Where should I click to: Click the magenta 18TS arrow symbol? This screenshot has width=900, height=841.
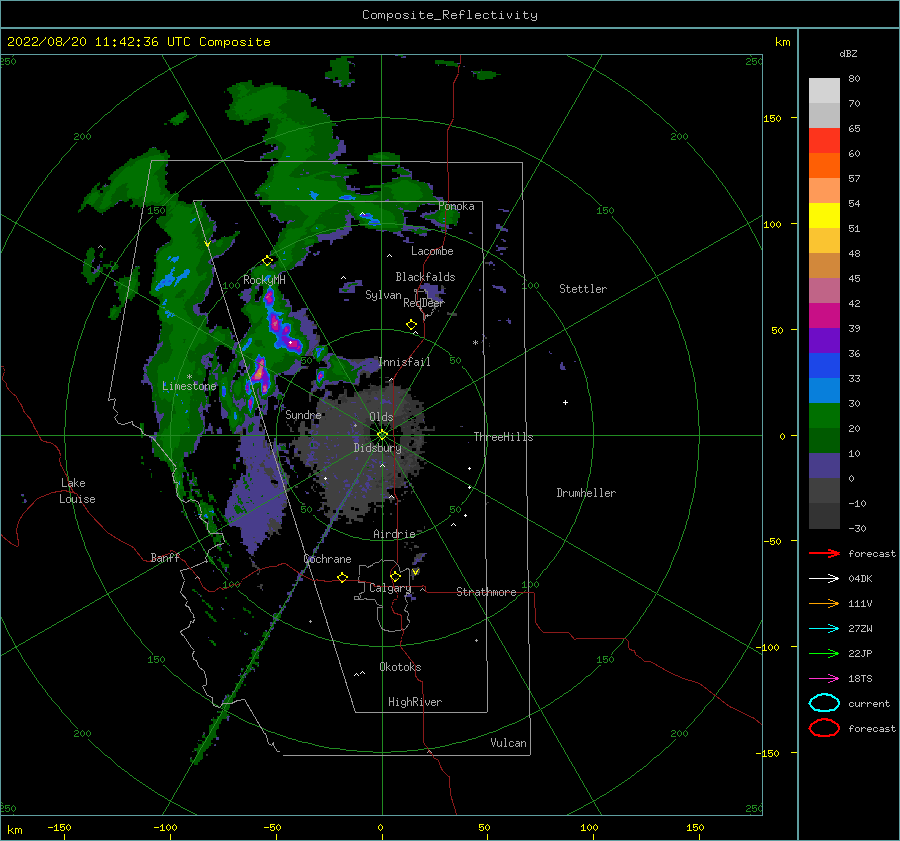click(x=824, y=679)
